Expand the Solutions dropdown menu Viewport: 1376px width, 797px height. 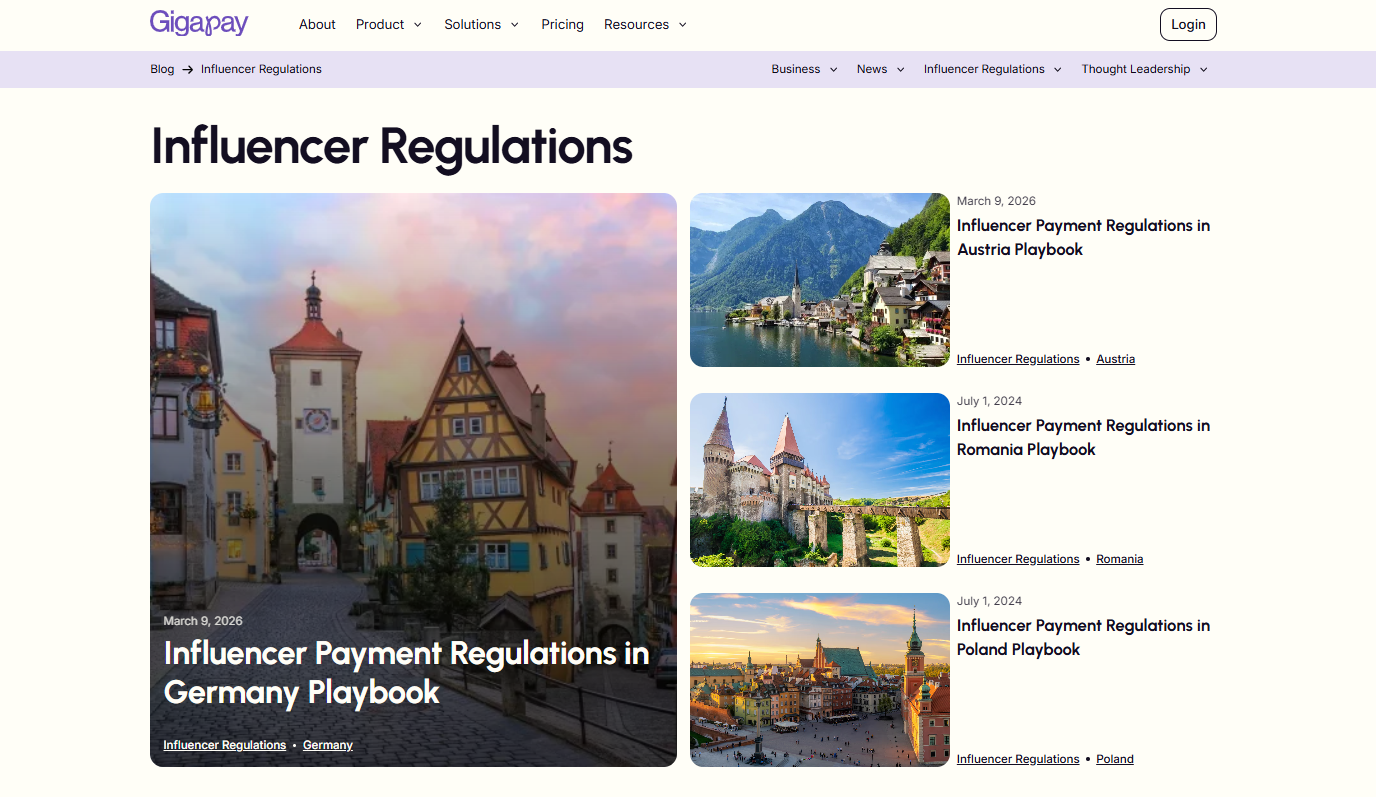pos(482,24)
